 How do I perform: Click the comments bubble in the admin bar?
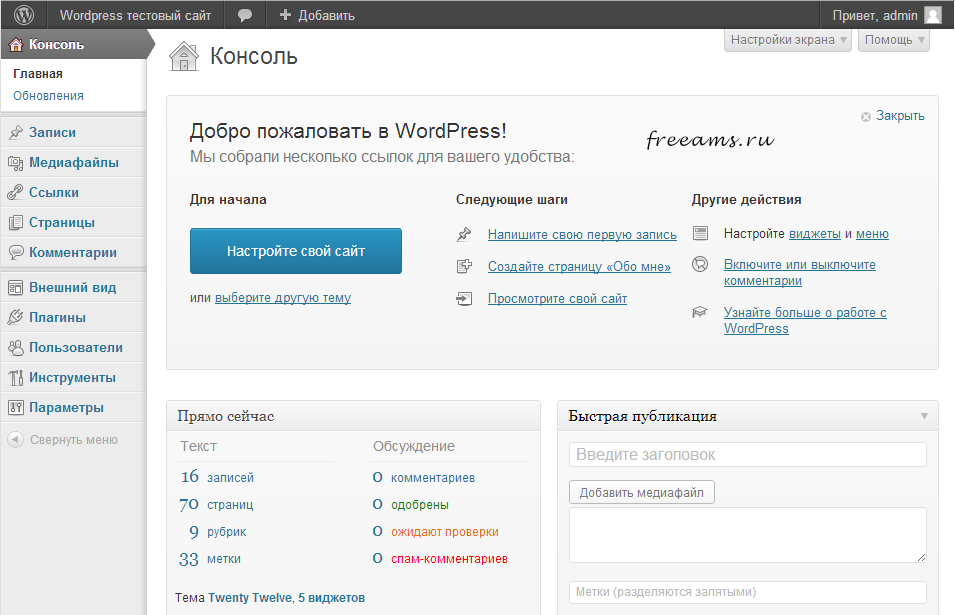[x=243, y=14]
